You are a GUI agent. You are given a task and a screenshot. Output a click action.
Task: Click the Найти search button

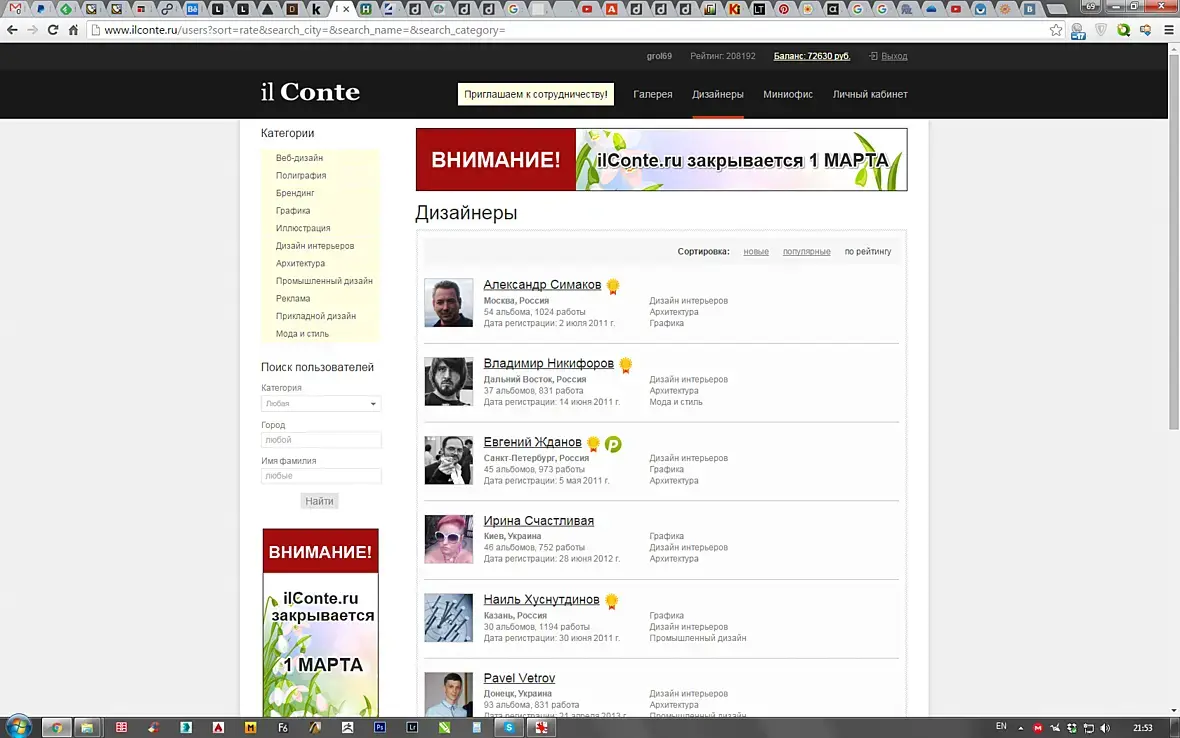[319, 501]
